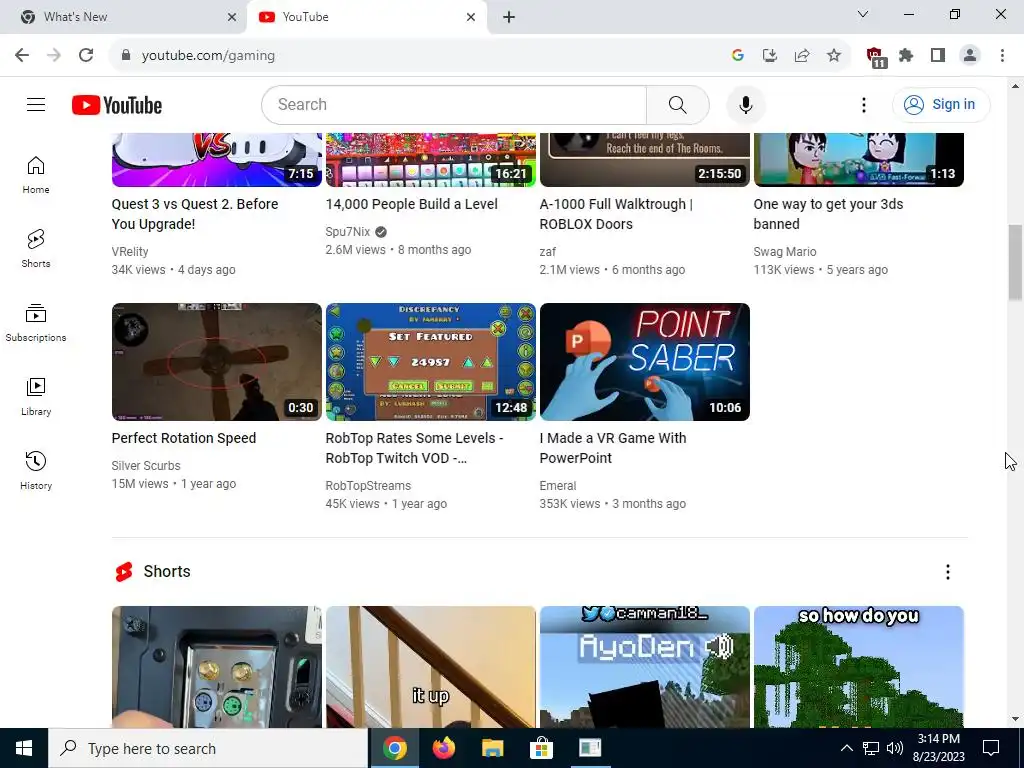Open the Windows Start menu
Viewport: 1024px width, 768px height.
(24, 748)
